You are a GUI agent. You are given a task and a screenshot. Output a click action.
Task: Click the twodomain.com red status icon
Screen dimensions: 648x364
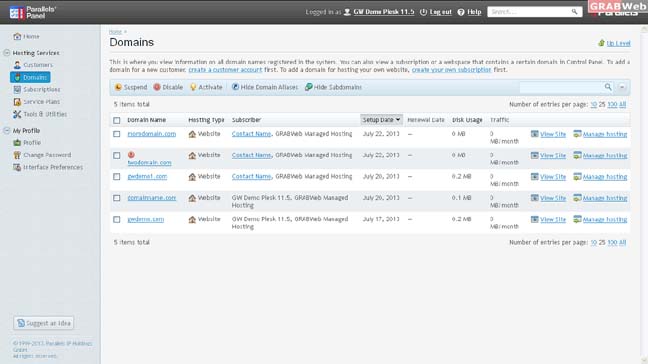click(131, 155)
